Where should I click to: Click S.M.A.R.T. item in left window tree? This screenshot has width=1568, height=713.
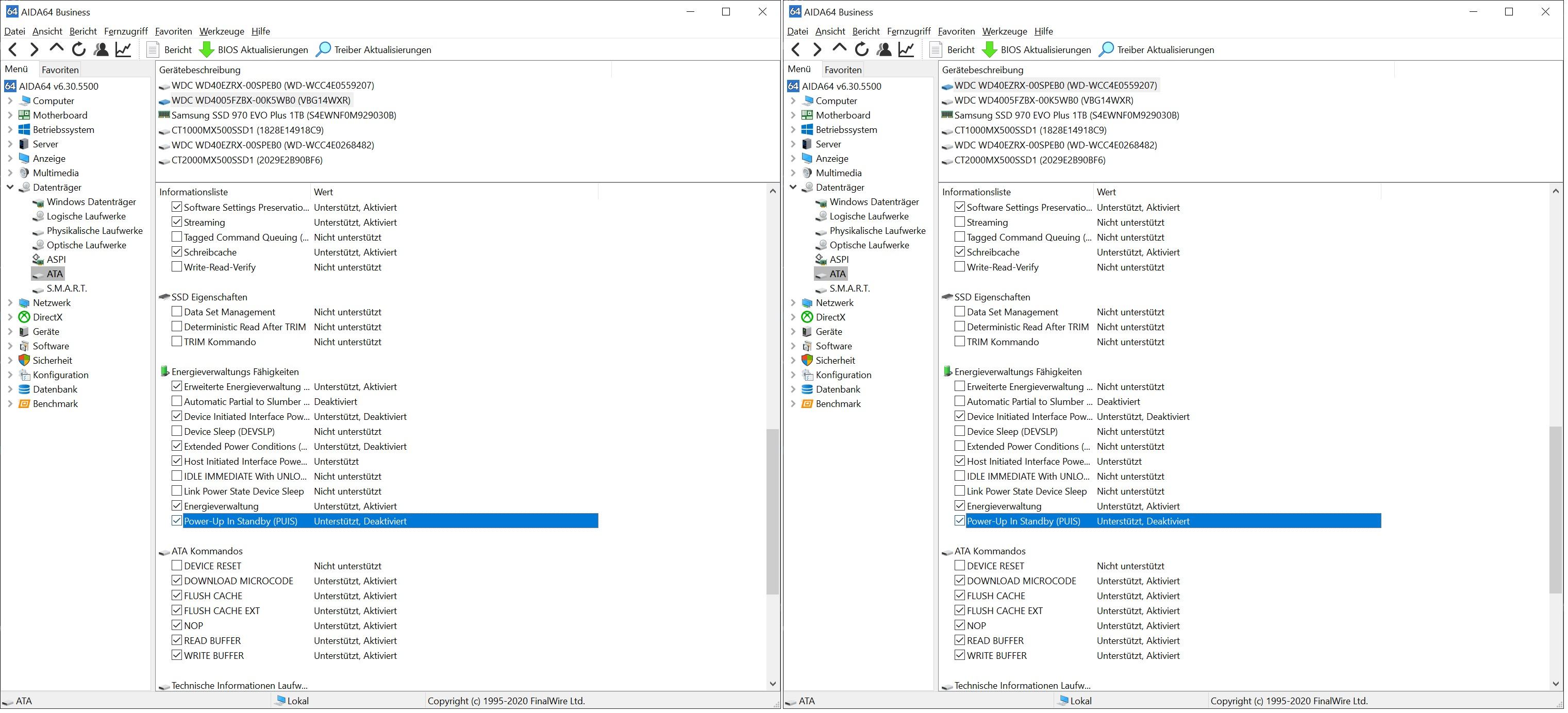coord(67,289)
